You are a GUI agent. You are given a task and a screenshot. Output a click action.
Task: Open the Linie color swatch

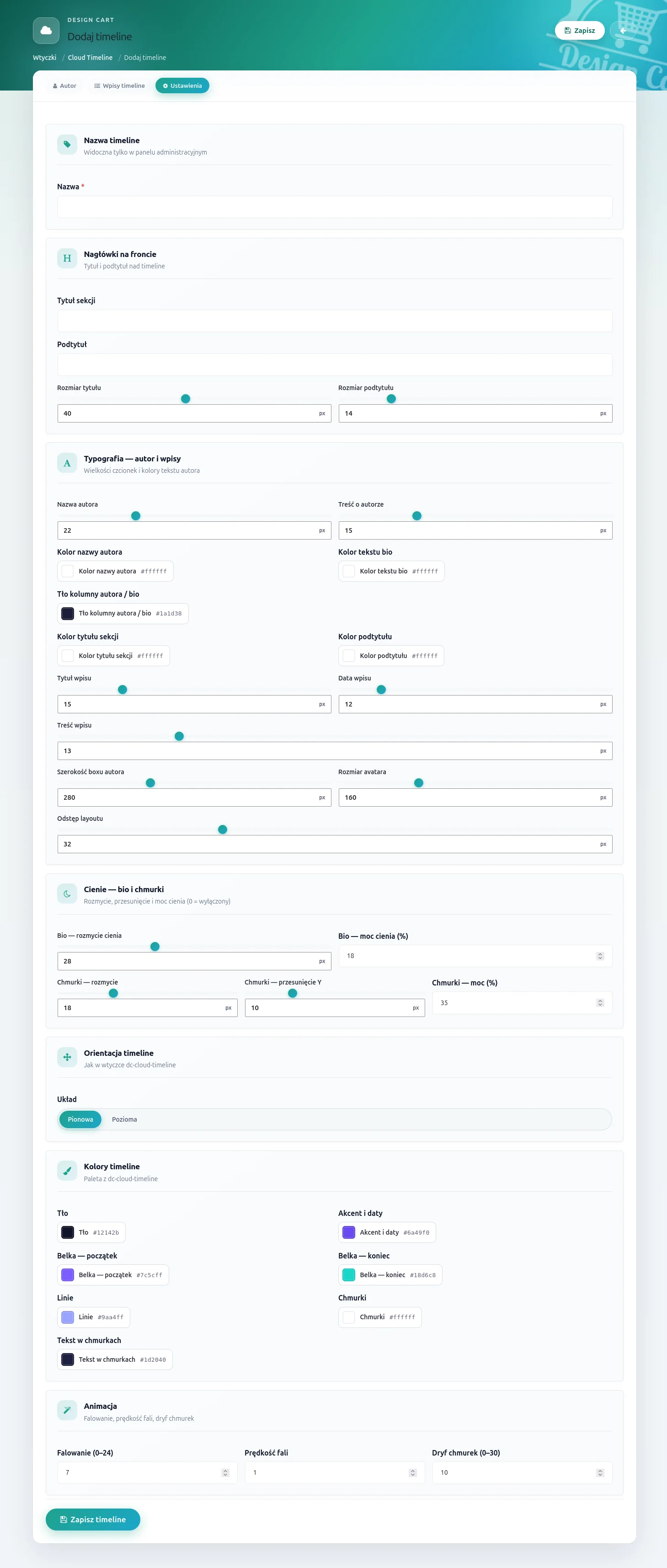(68, 1316)
